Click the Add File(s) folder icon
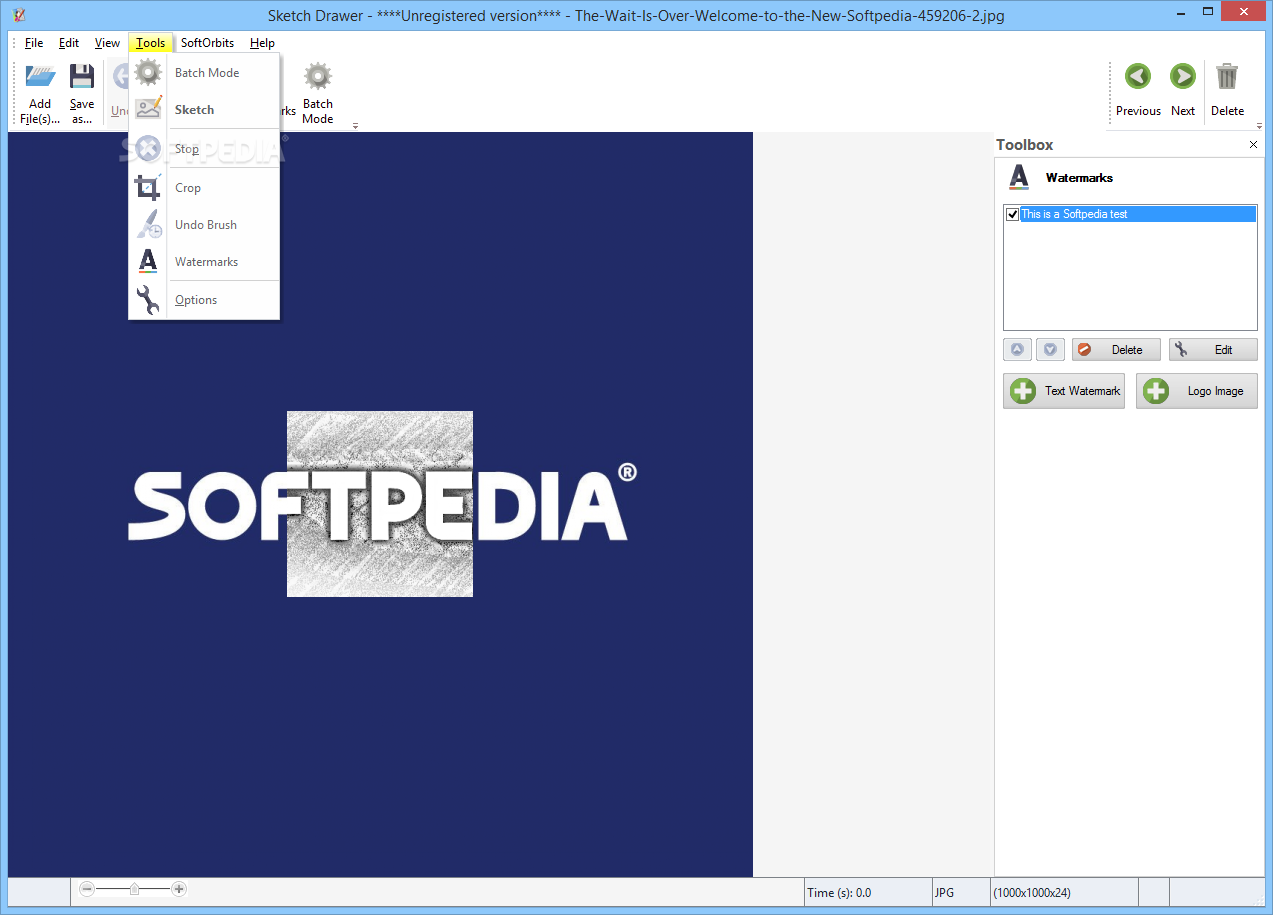The height and width of the screenshot is (915, 1273). 40,76
